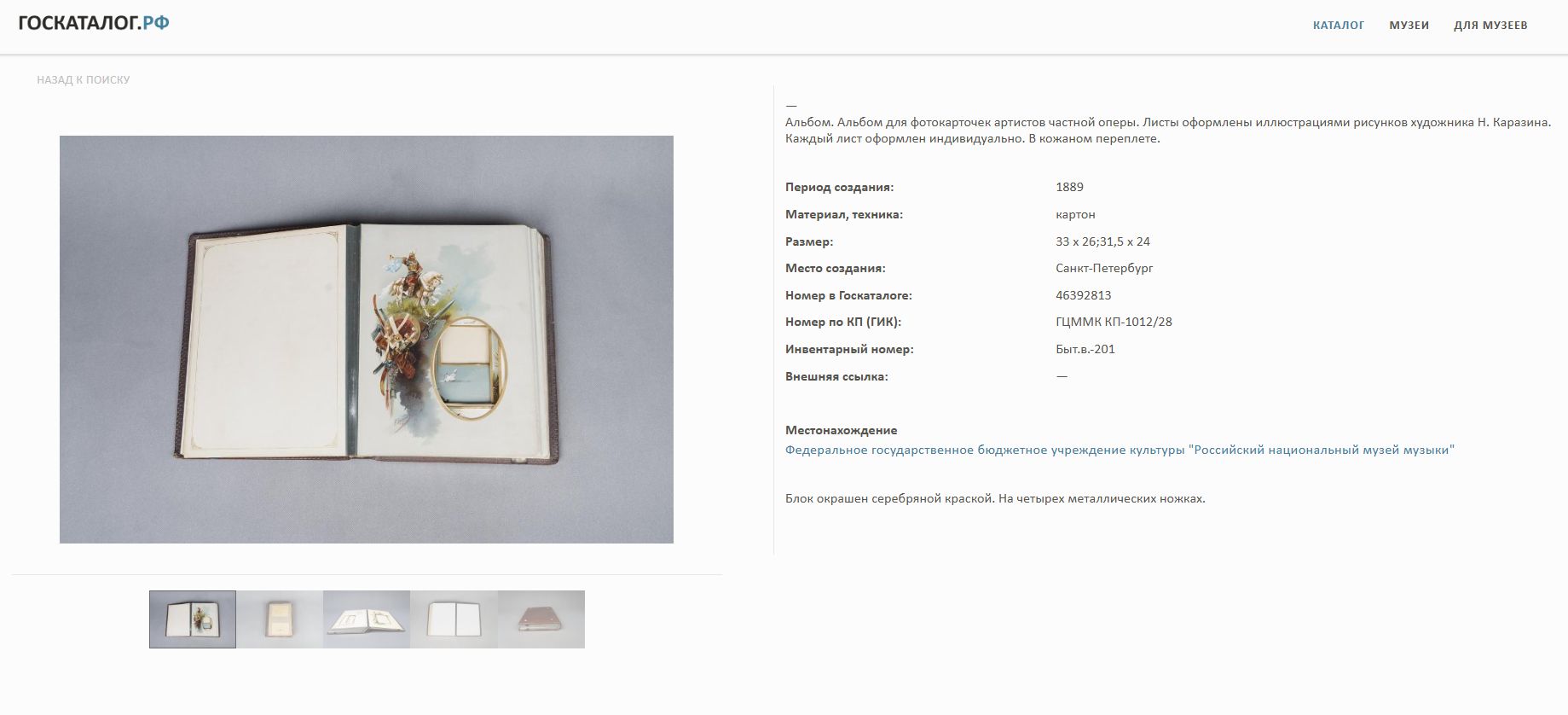Click the Санкт-Петербург place value
This screenshot has width=1568, height=715.
(1104, 268)
